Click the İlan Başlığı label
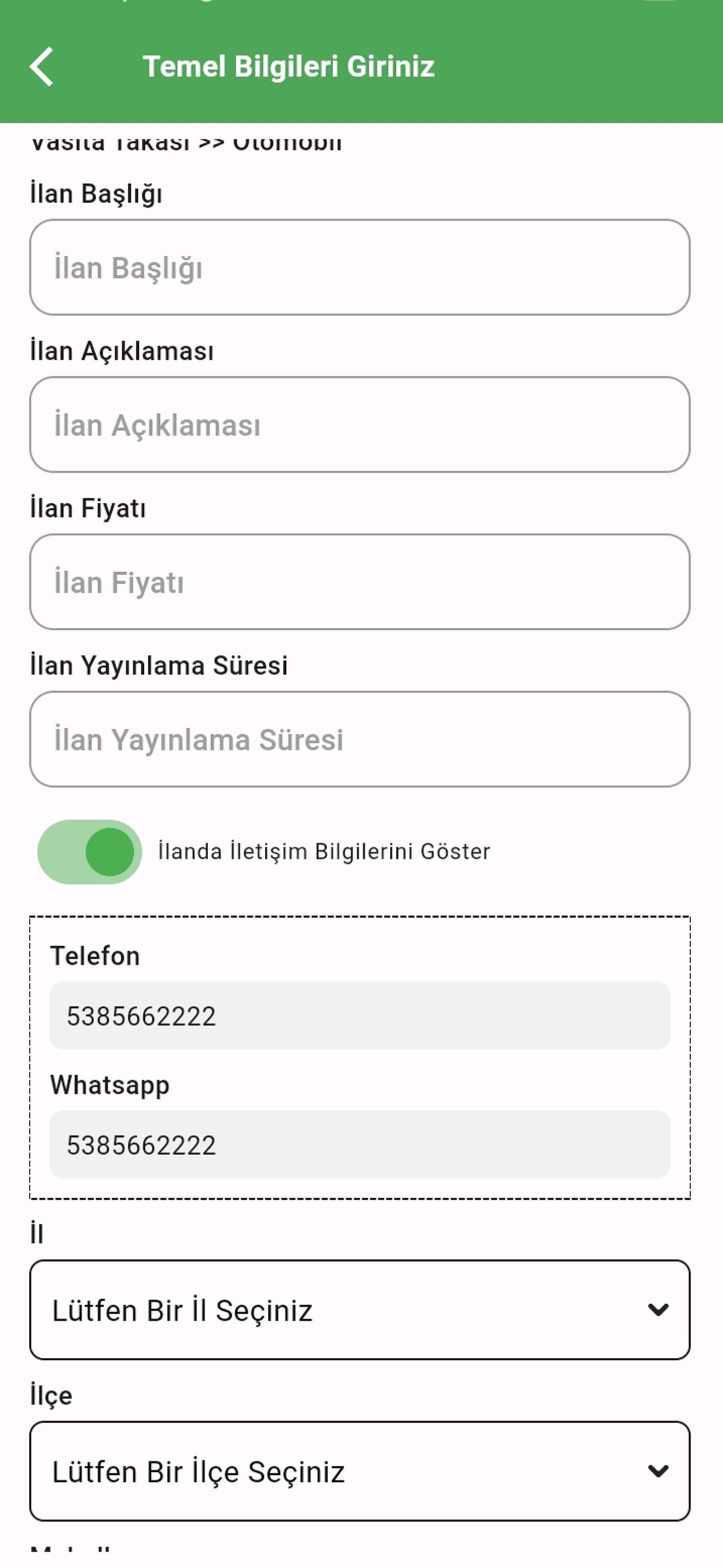Image resolution: width=723 pixels, height=1568 pixels. click(x=96, y=194)
